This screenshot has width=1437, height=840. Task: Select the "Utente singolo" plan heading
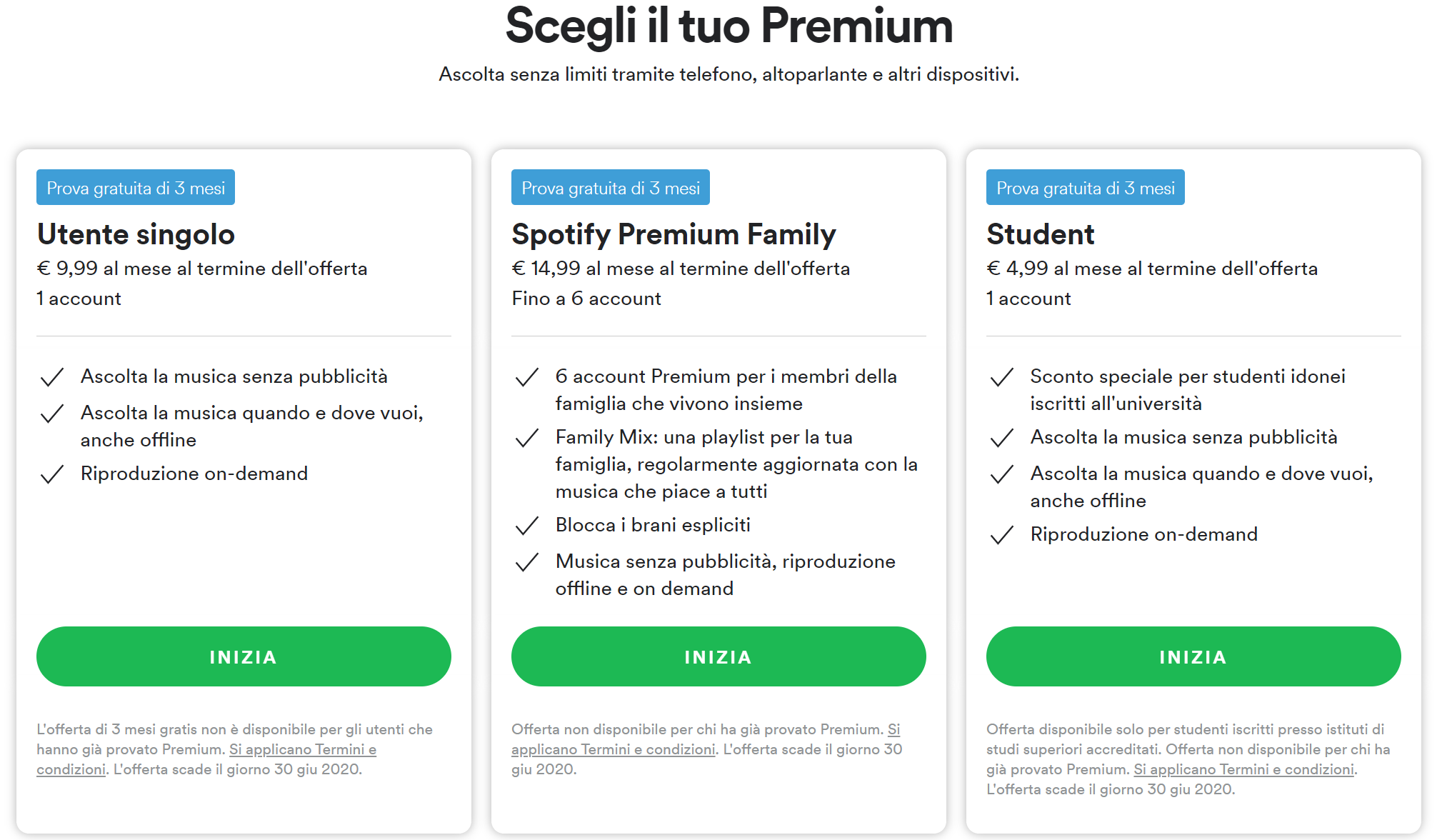(136, 234)
